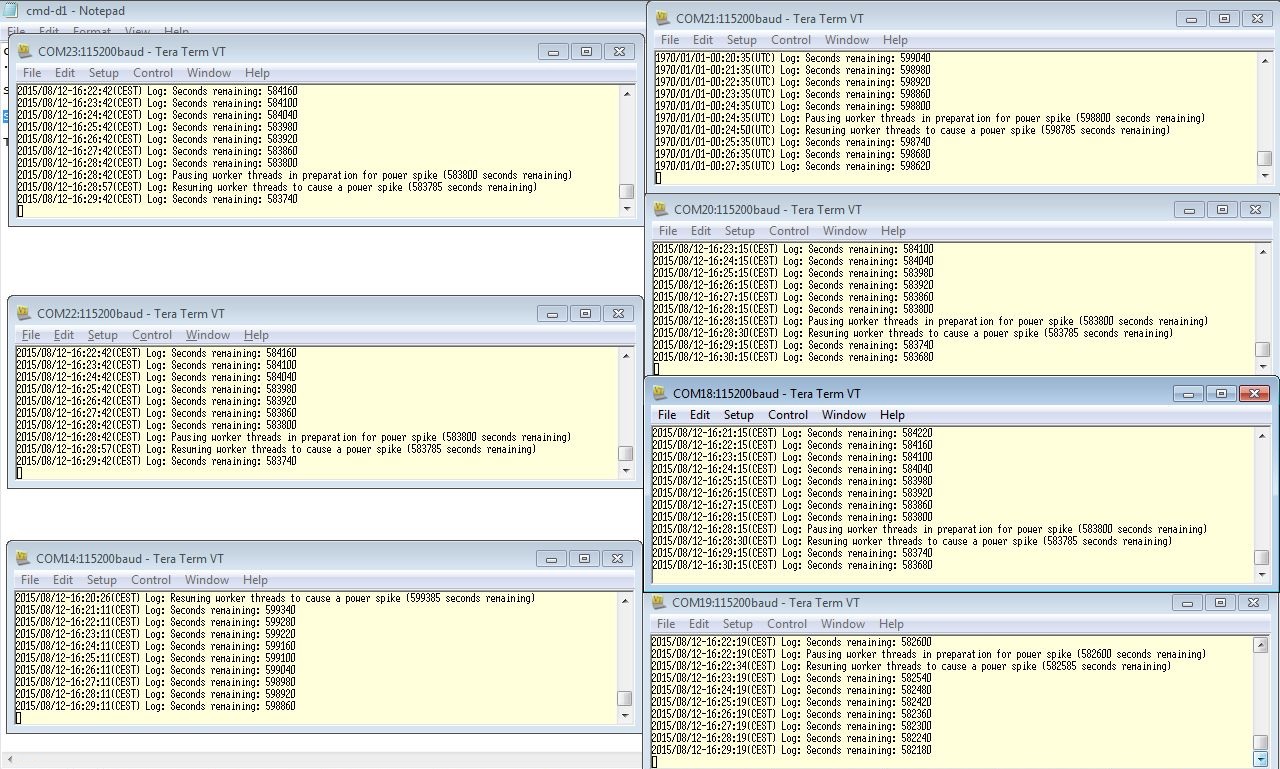1280x769 pixels.
Task: Click COM18 'Resuming worker threads' log line
Action: pyautogui.click(x=912, y=541)
